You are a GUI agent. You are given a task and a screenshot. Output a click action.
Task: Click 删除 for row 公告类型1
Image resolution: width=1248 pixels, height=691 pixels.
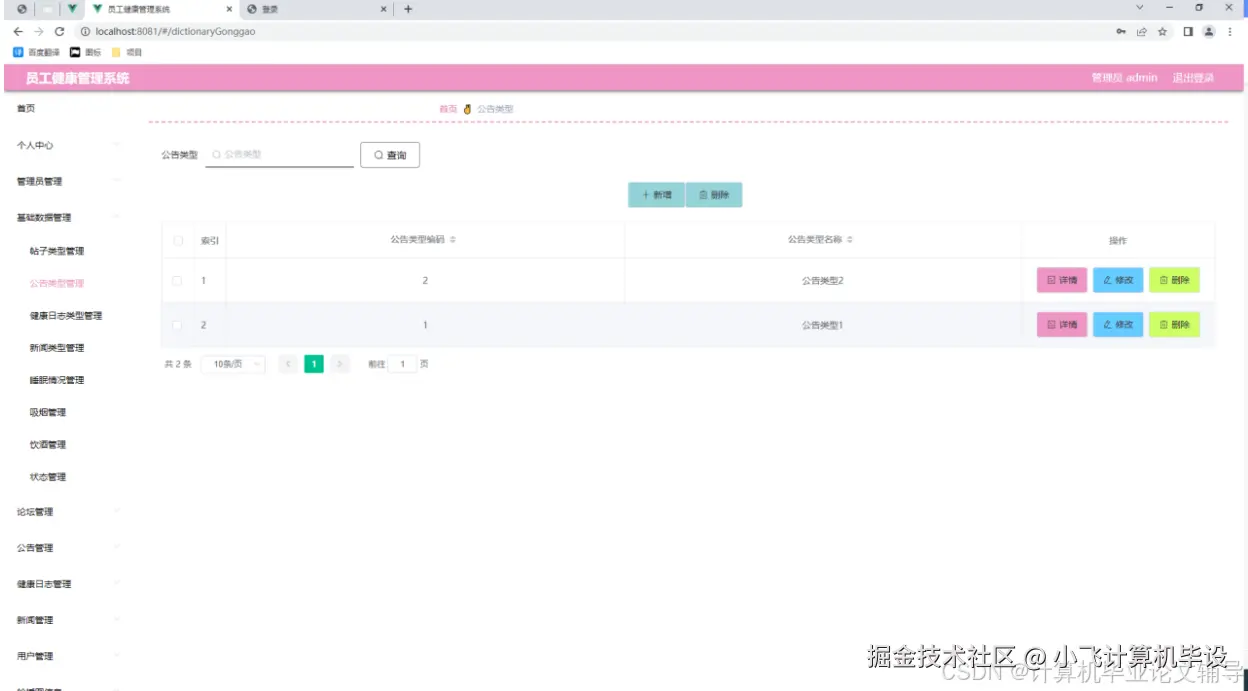tap(1174, 324)
